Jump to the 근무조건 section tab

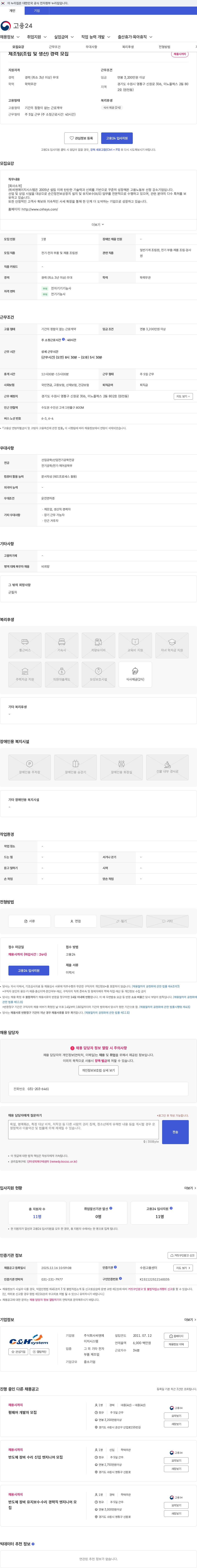[x=55, y=47]
